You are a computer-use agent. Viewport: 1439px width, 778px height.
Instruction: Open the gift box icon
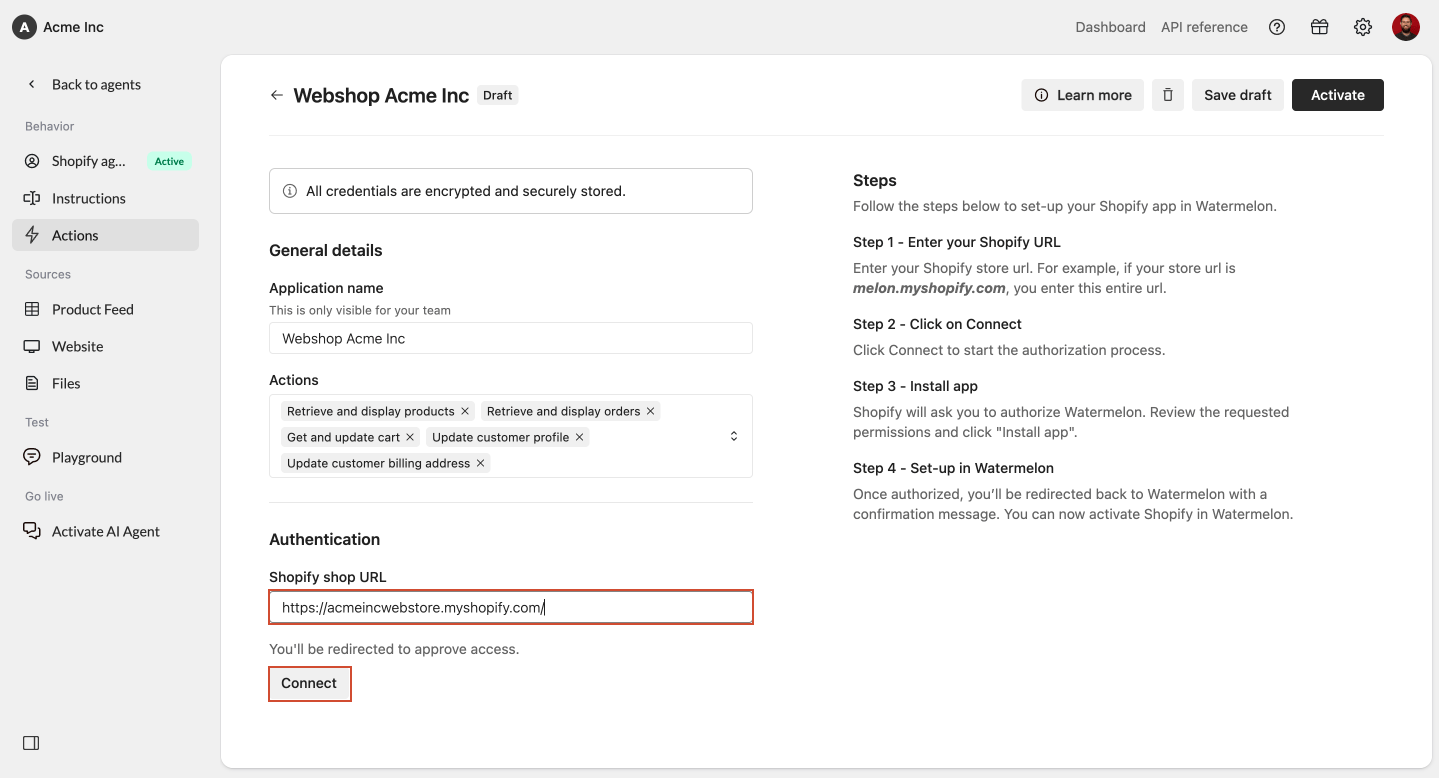pos(1320,27)
